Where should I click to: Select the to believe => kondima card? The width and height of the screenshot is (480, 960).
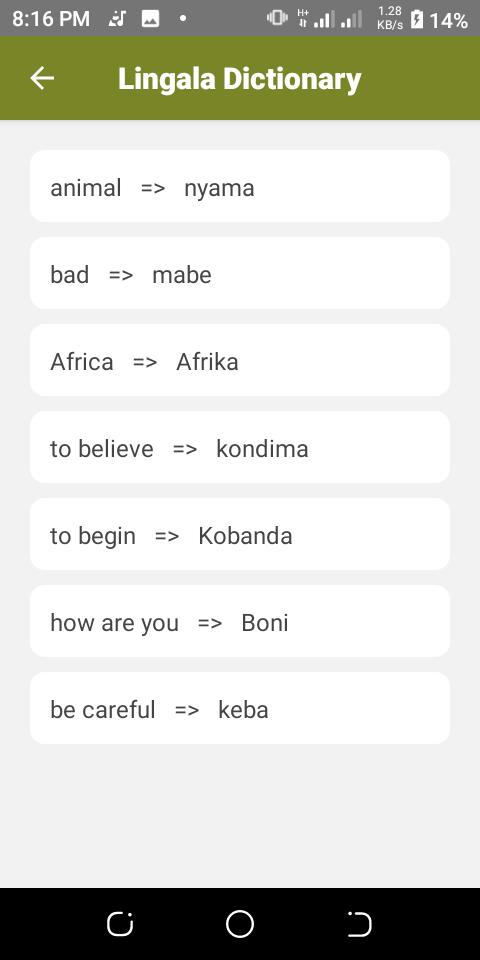[x=240, y=447]
